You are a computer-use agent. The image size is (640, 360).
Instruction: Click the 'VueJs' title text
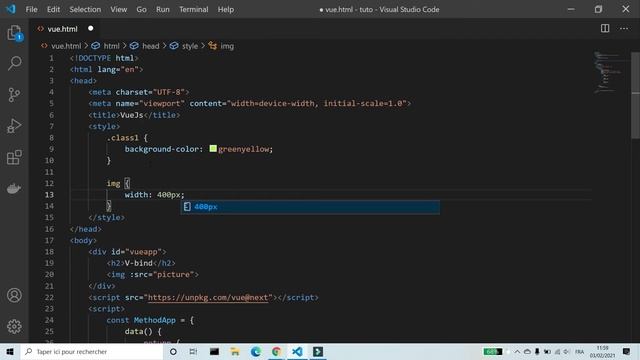point(132,115)
